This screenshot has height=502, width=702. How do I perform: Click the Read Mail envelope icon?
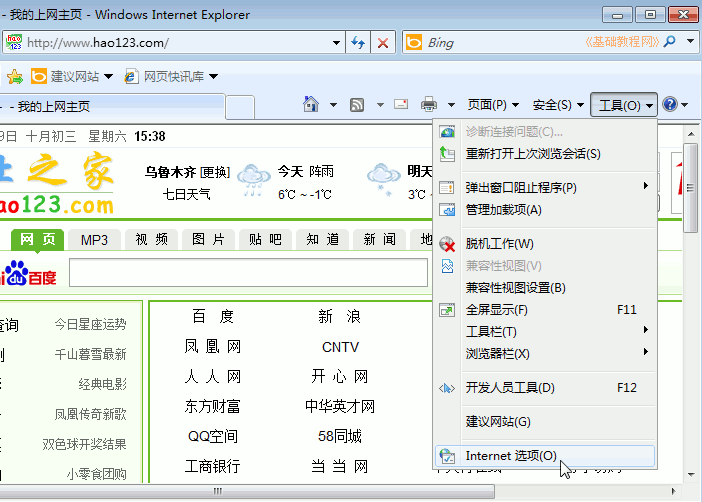[x=401, y=104]
